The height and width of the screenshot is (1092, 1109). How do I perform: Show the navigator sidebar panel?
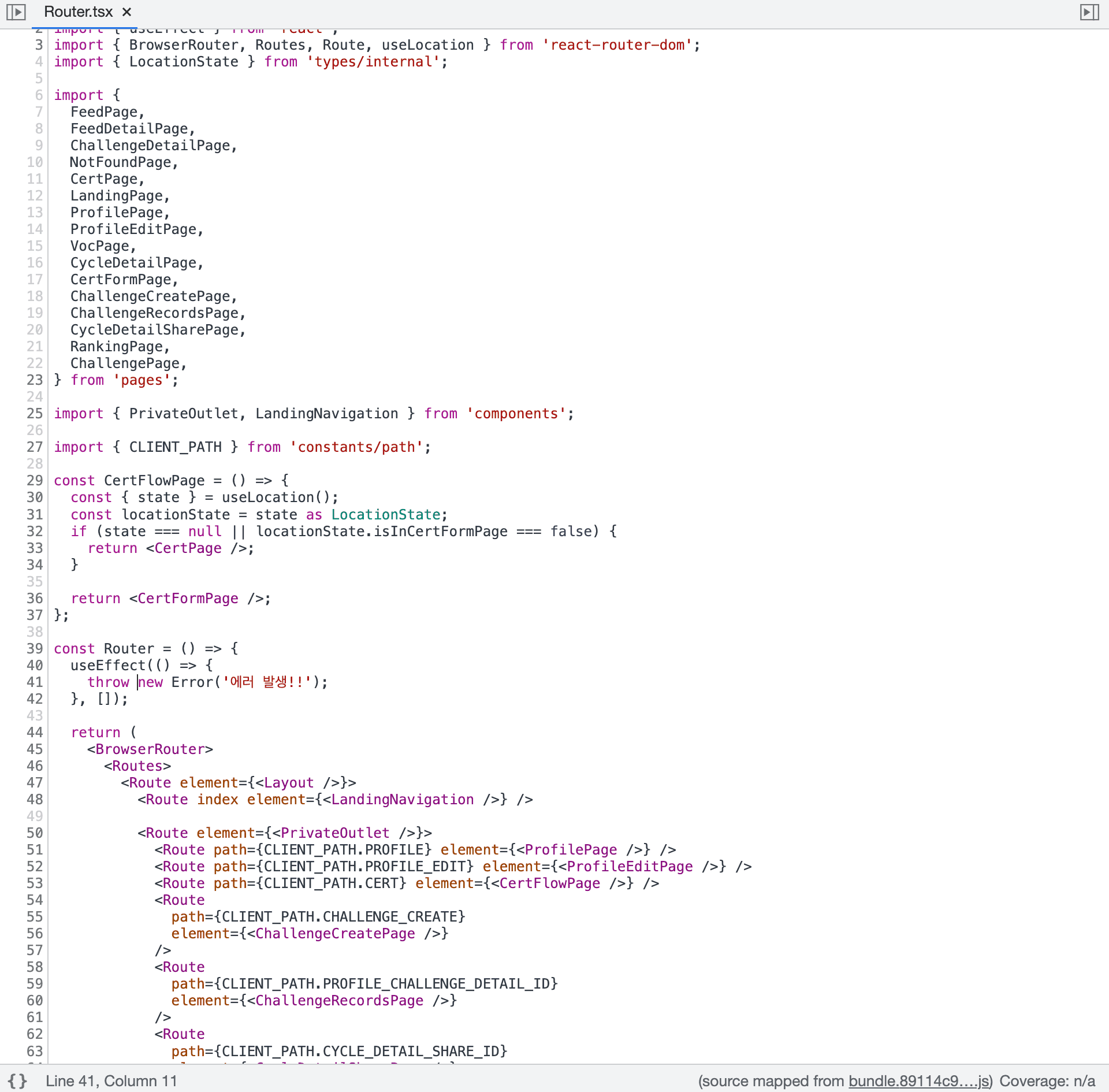[x=16, y=12]
